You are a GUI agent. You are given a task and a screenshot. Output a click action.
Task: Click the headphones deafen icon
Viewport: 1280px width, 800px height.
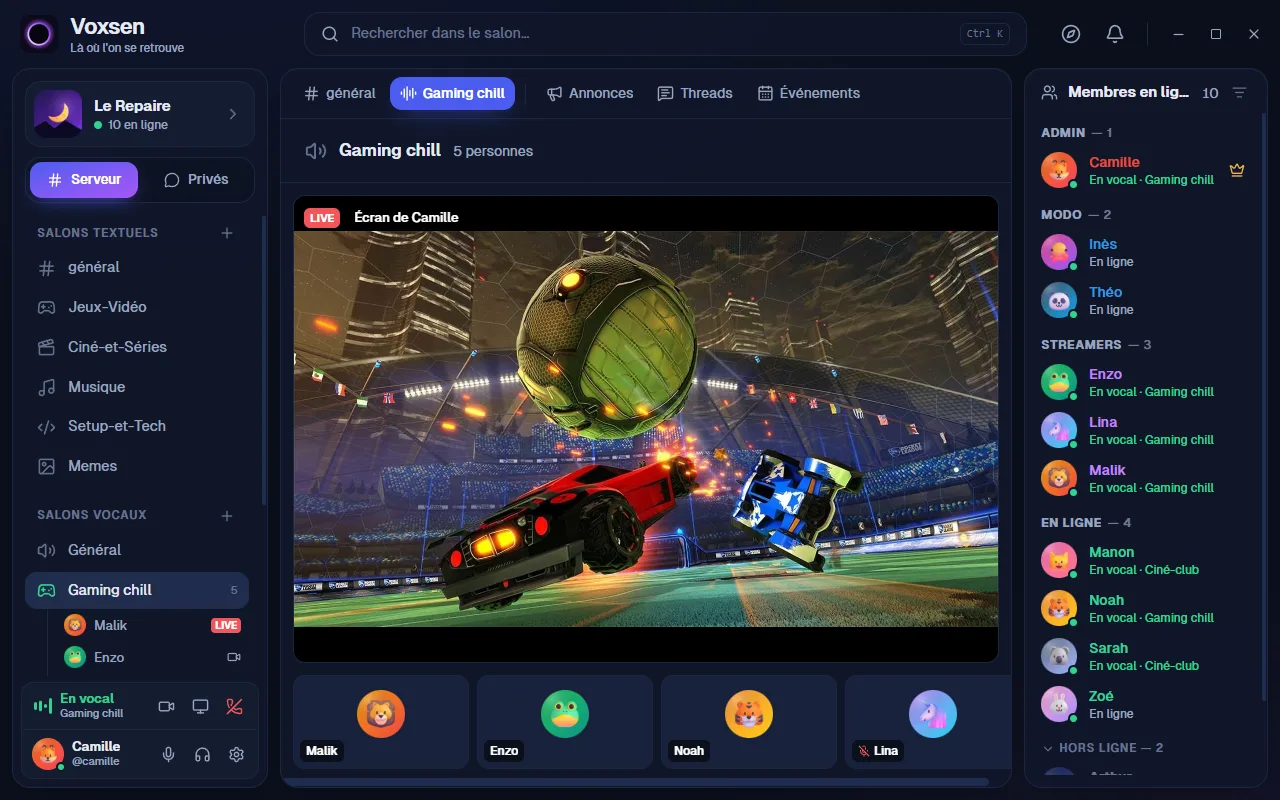202,755
